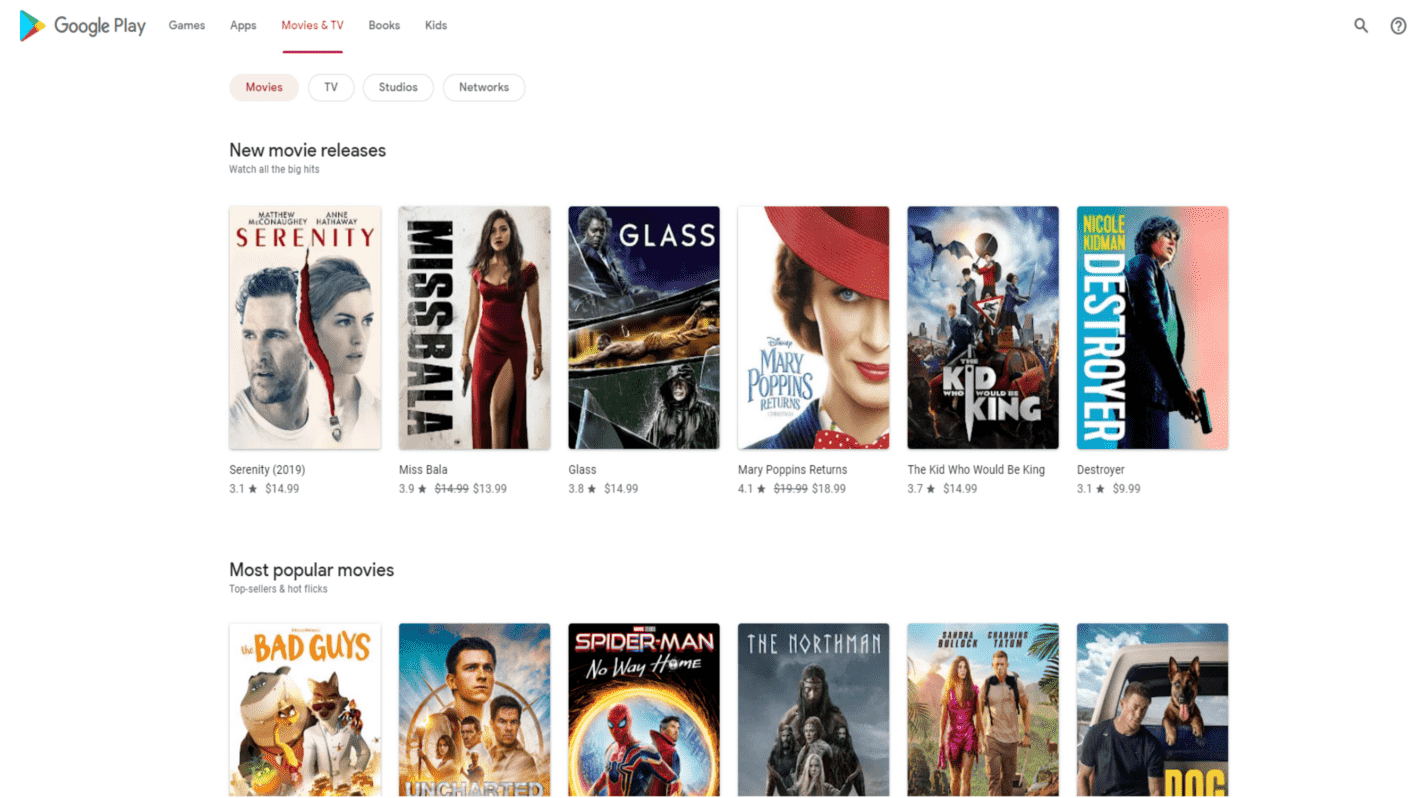The width and height of the screenshot is (1420, 798).
Task: Click the Miss Bala title text
Action: coord(423,470)
